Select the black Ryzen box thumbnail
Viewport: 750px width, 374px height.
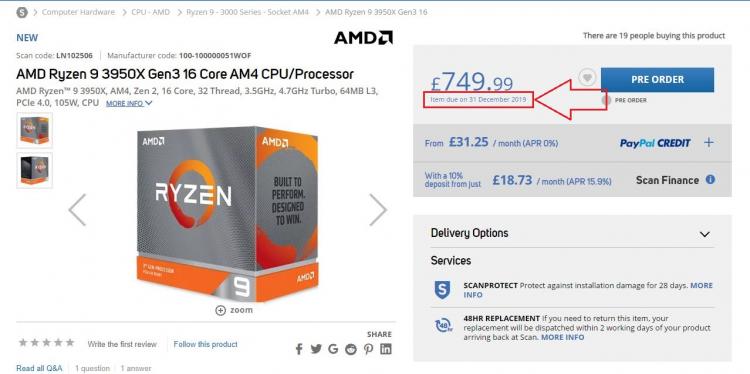(34, 170)
